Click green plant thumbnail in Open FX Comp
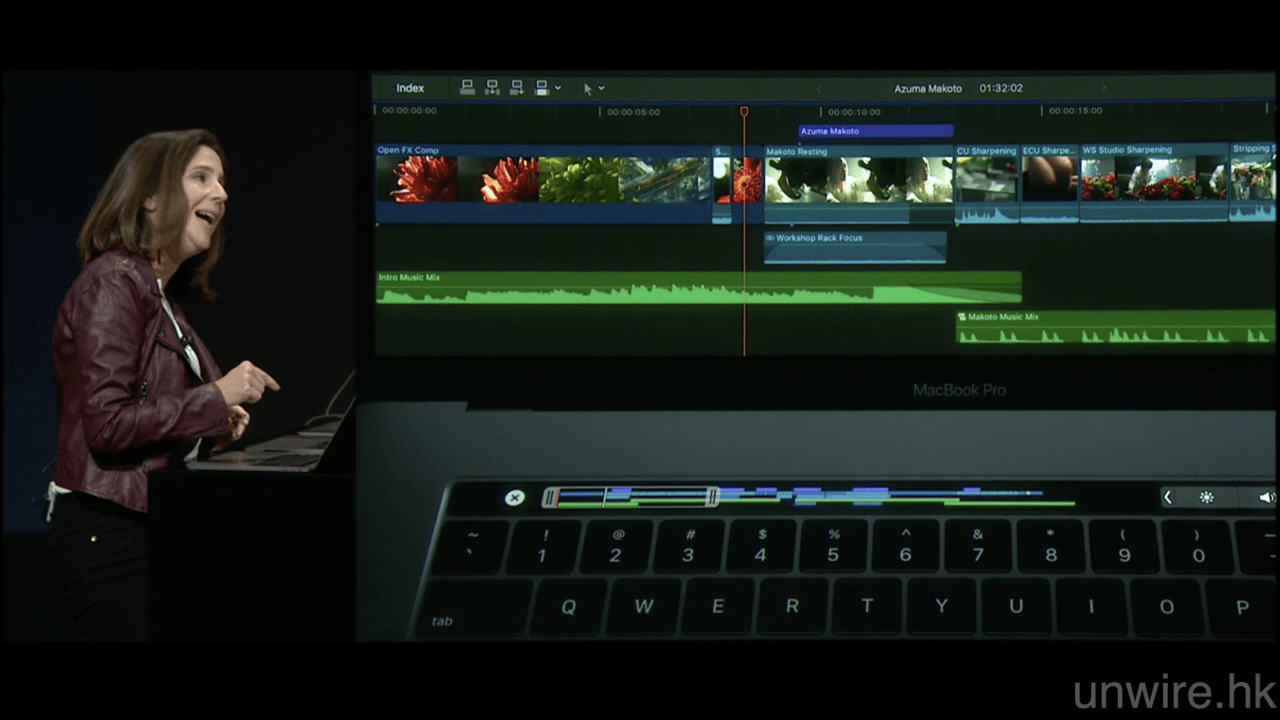The height and width of the screenshot is (720, 1280). pyautogui.click(x=579, y=180)
